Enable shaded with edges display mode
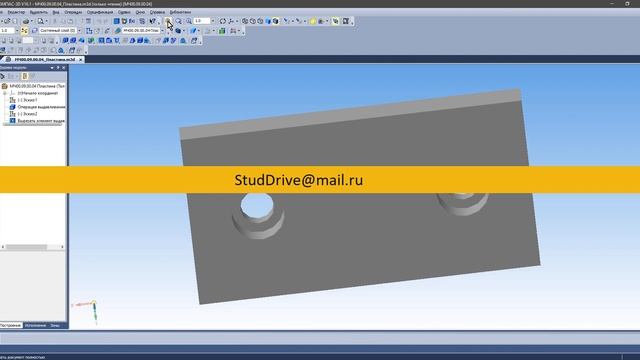The image size is (640, 360). click(x=276, y=21)
